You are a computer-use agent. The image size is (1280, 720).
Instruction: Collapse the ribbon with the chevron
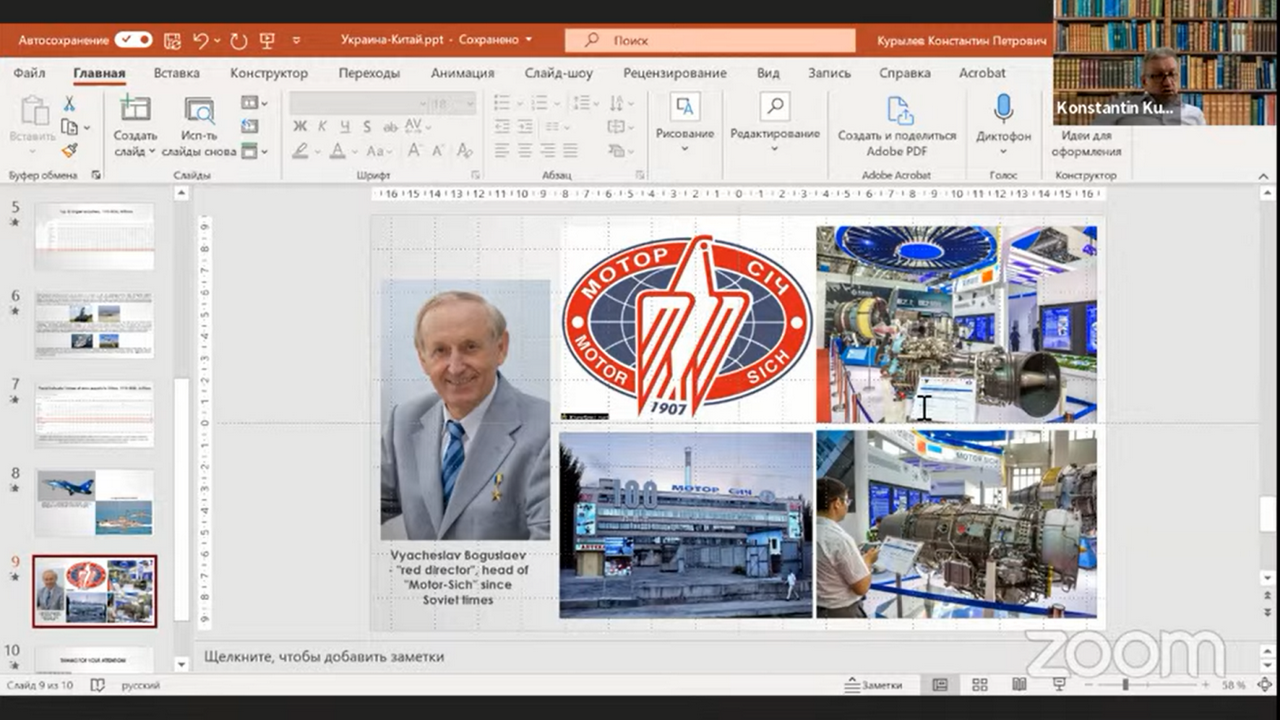[1264, 176]
